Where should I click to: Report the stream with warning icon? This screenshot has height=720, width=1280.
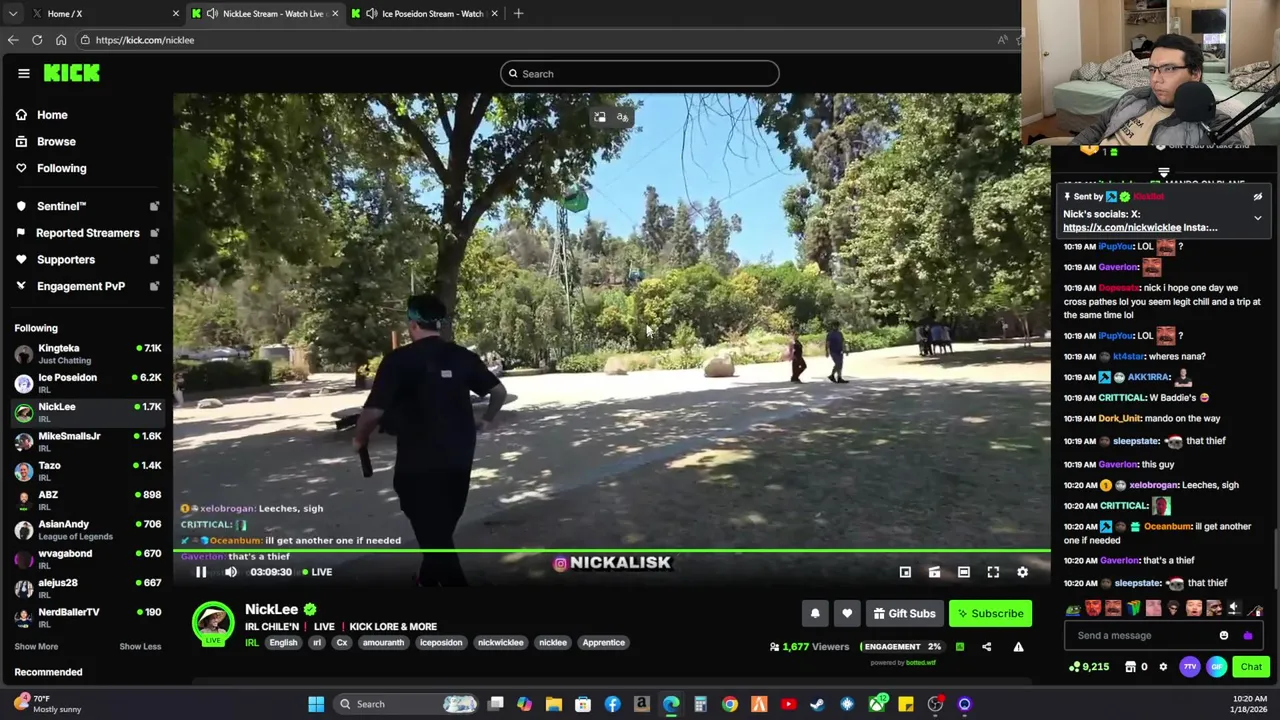tap(1018, 647)
